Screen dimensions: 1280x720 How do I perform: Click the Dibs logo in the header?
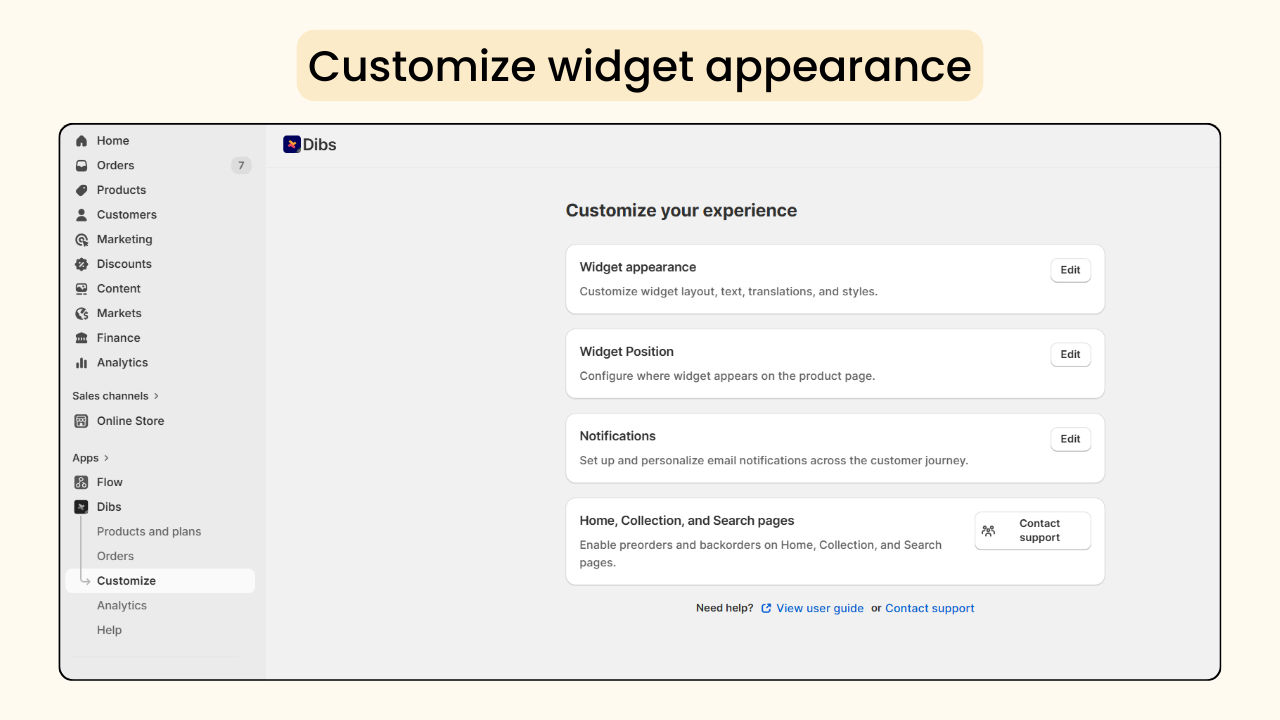click(292, 144)
